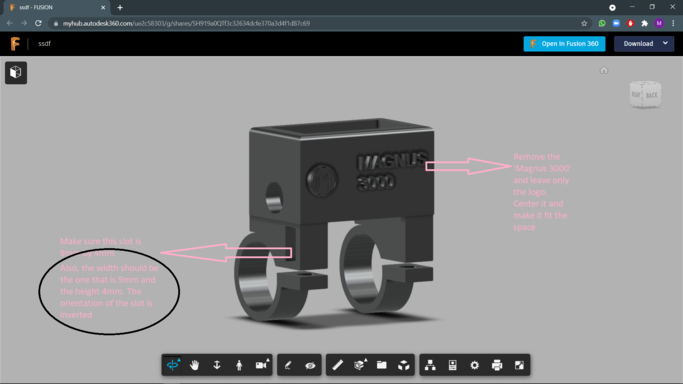683x384 pixels.
Task: Open viewer Settings gear
Action: (475, 365)
